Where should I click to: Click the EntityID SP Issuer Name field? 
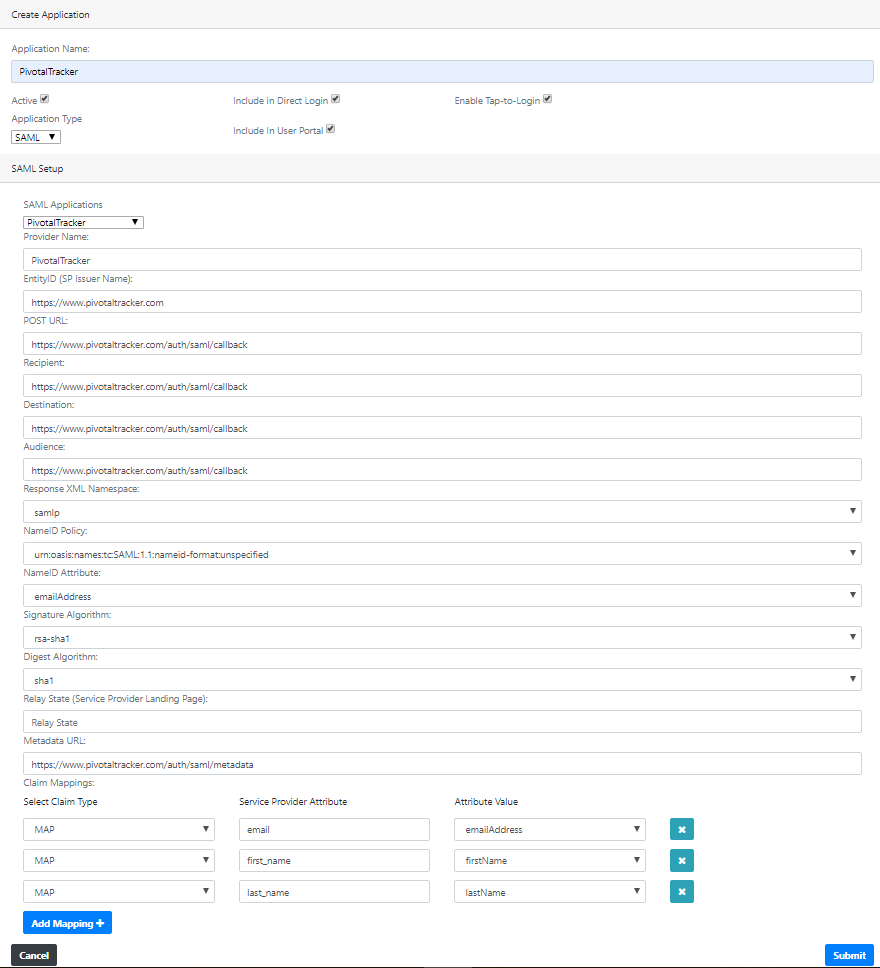click(442, 302)
